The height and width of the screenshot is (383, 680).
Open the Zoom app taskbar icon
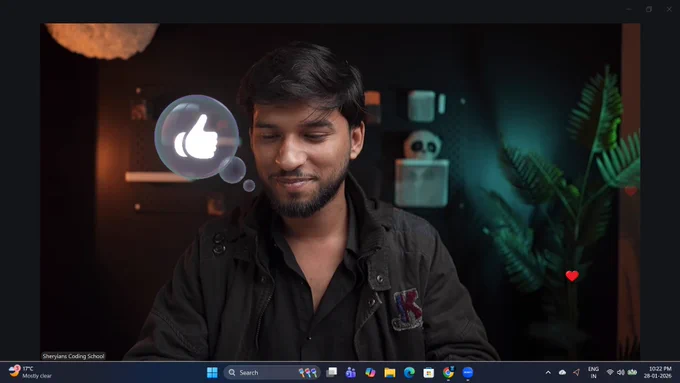[468, 373]
